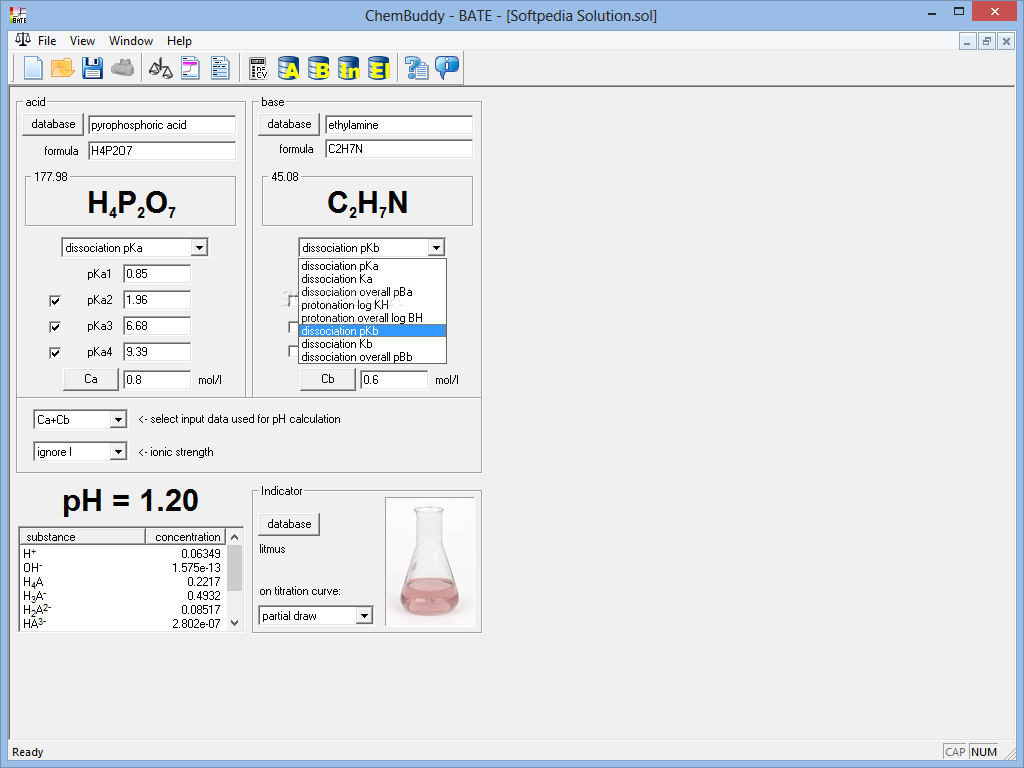Screen dimensions: 1024x768
Task: Open the pH calculator balance scale icon
Action: [x=160, y=67]
